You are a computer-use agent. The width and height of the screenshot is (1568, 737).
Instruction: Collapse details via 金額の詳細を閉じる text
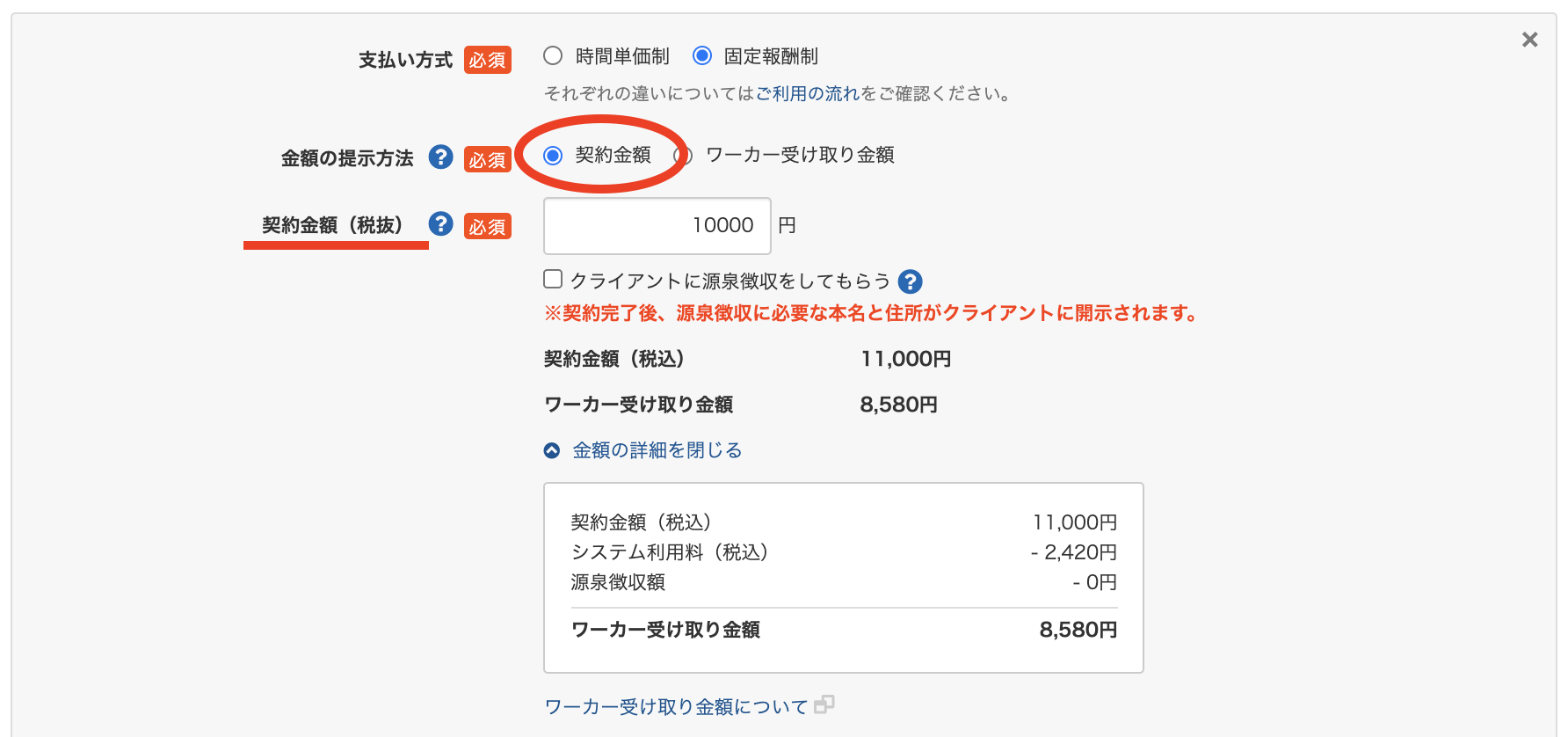657,450
